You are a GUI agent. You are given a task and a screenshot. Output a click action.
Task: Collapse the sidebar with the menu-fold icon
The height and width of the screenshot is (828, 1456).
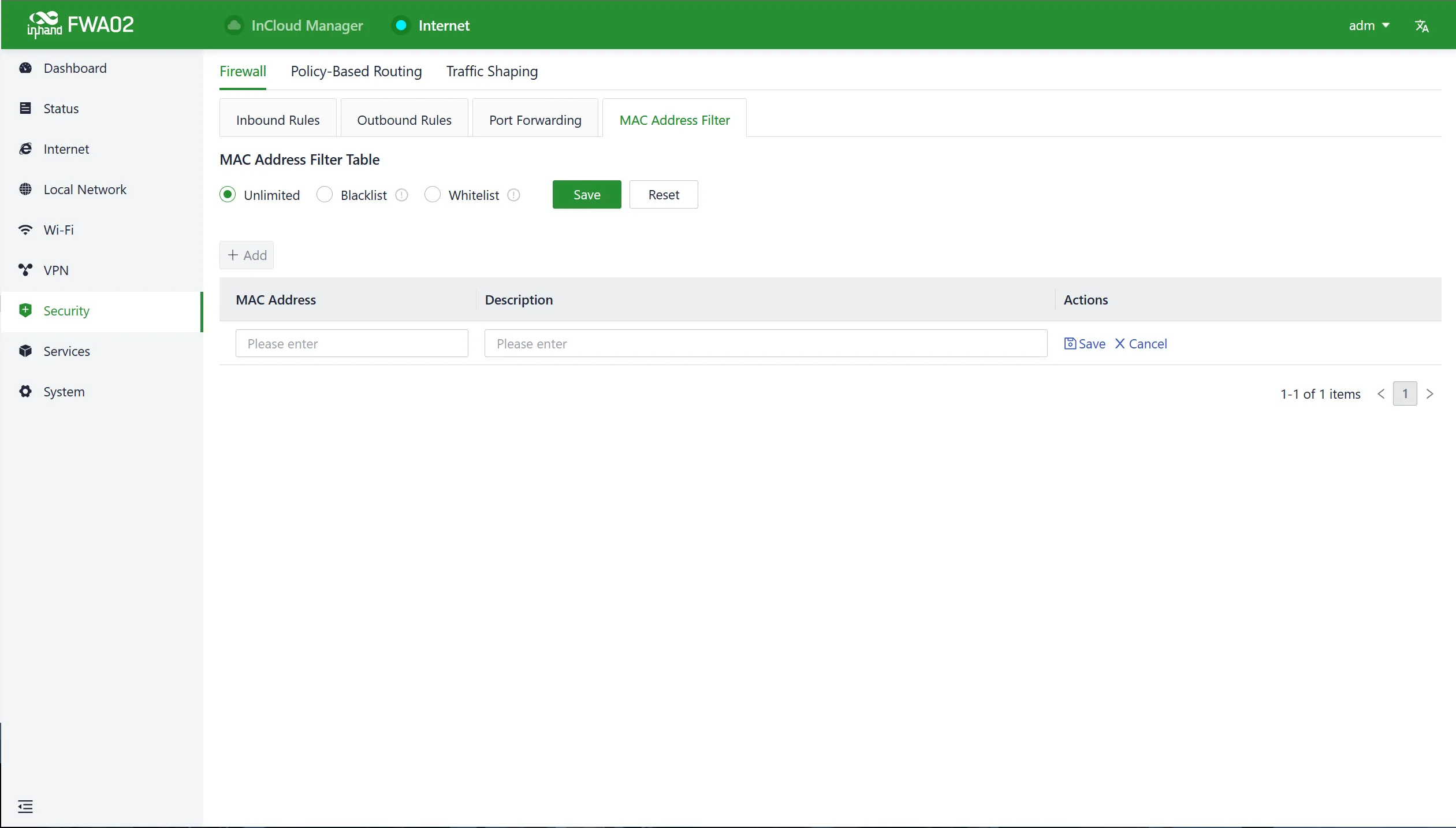click(25, 807)
